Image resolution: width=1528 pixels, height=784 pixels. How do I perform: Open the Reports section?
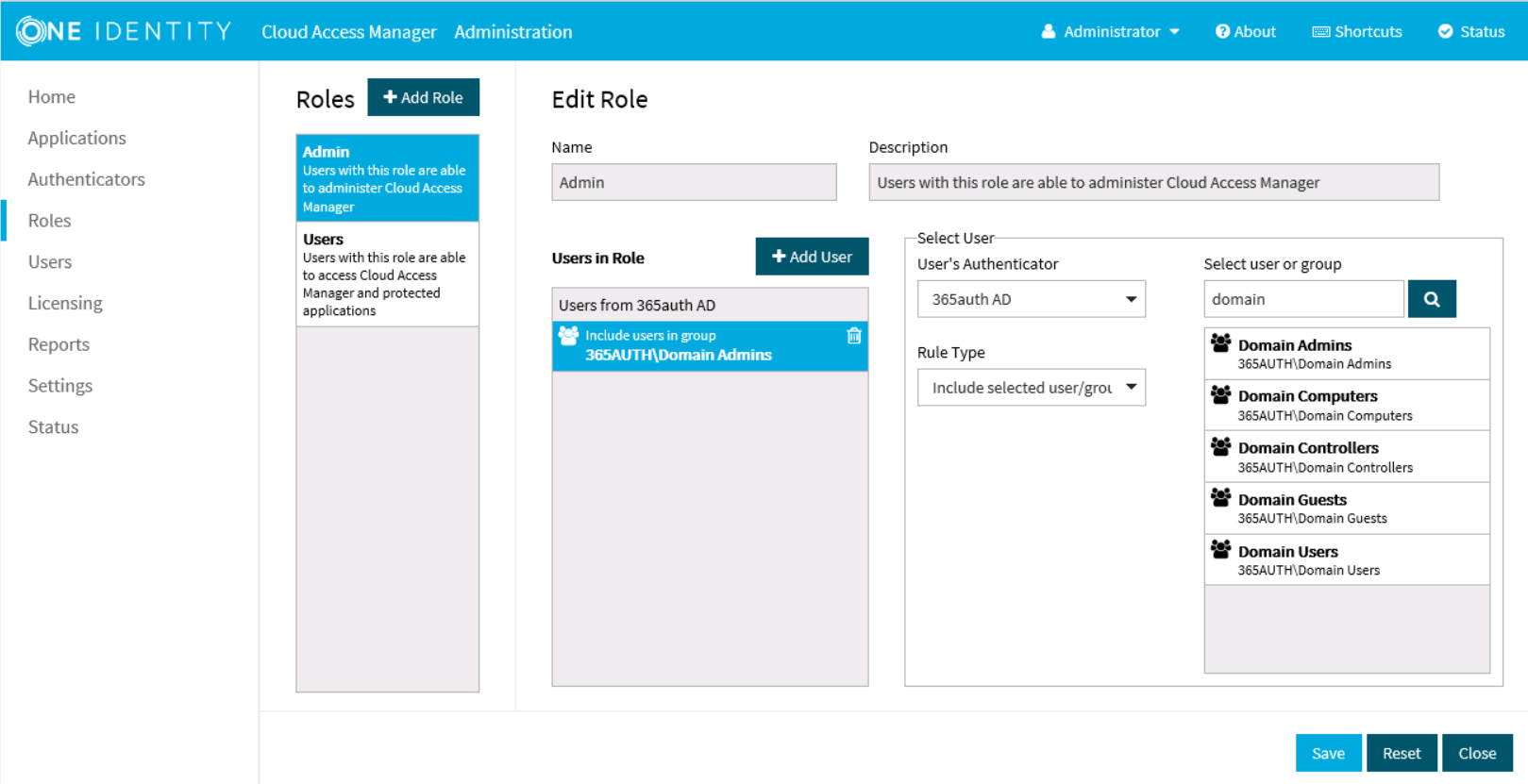coord(59,344)
